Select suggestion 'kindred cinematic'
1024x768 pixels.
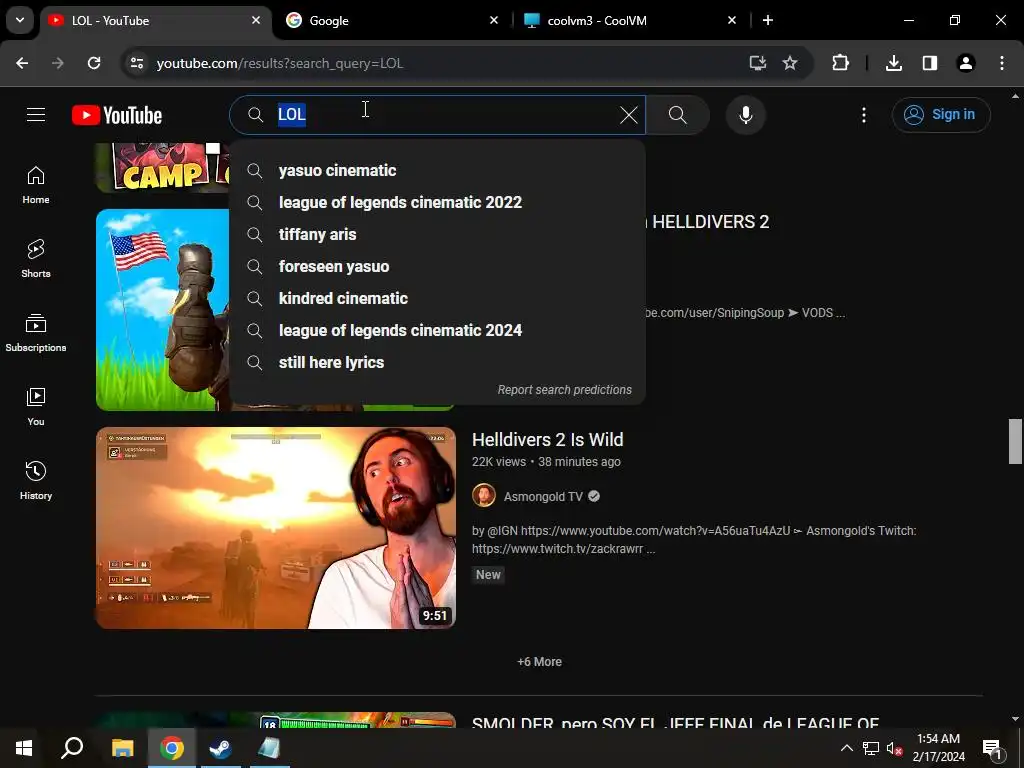[438, 298]
